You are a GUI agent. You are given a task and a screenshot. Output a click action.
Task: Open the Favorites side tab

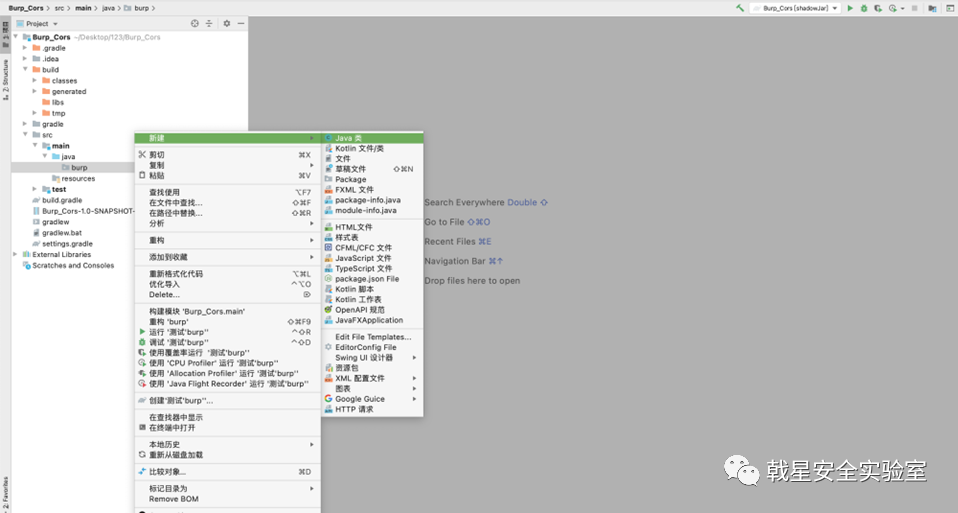[5, 493]
